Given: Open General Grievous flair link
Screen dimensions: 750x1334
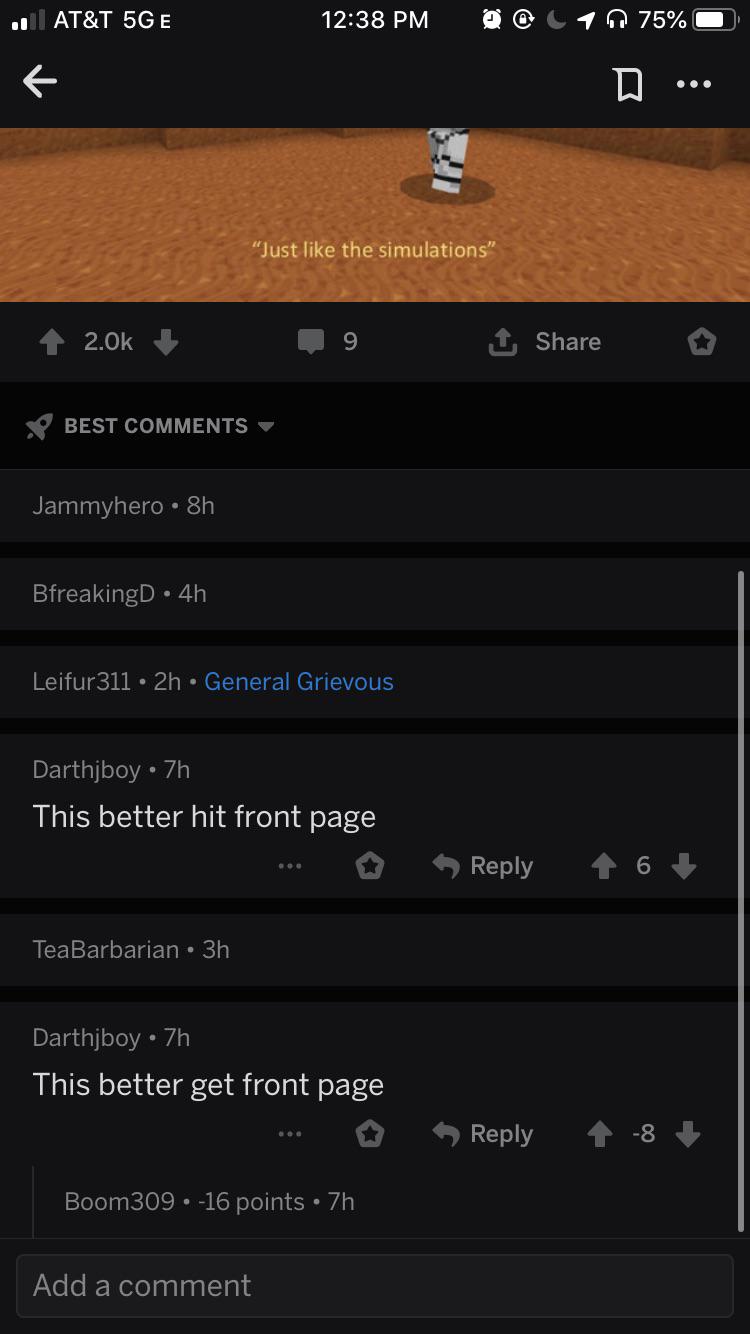Looking at the screenshot, I should click(298, 681).
